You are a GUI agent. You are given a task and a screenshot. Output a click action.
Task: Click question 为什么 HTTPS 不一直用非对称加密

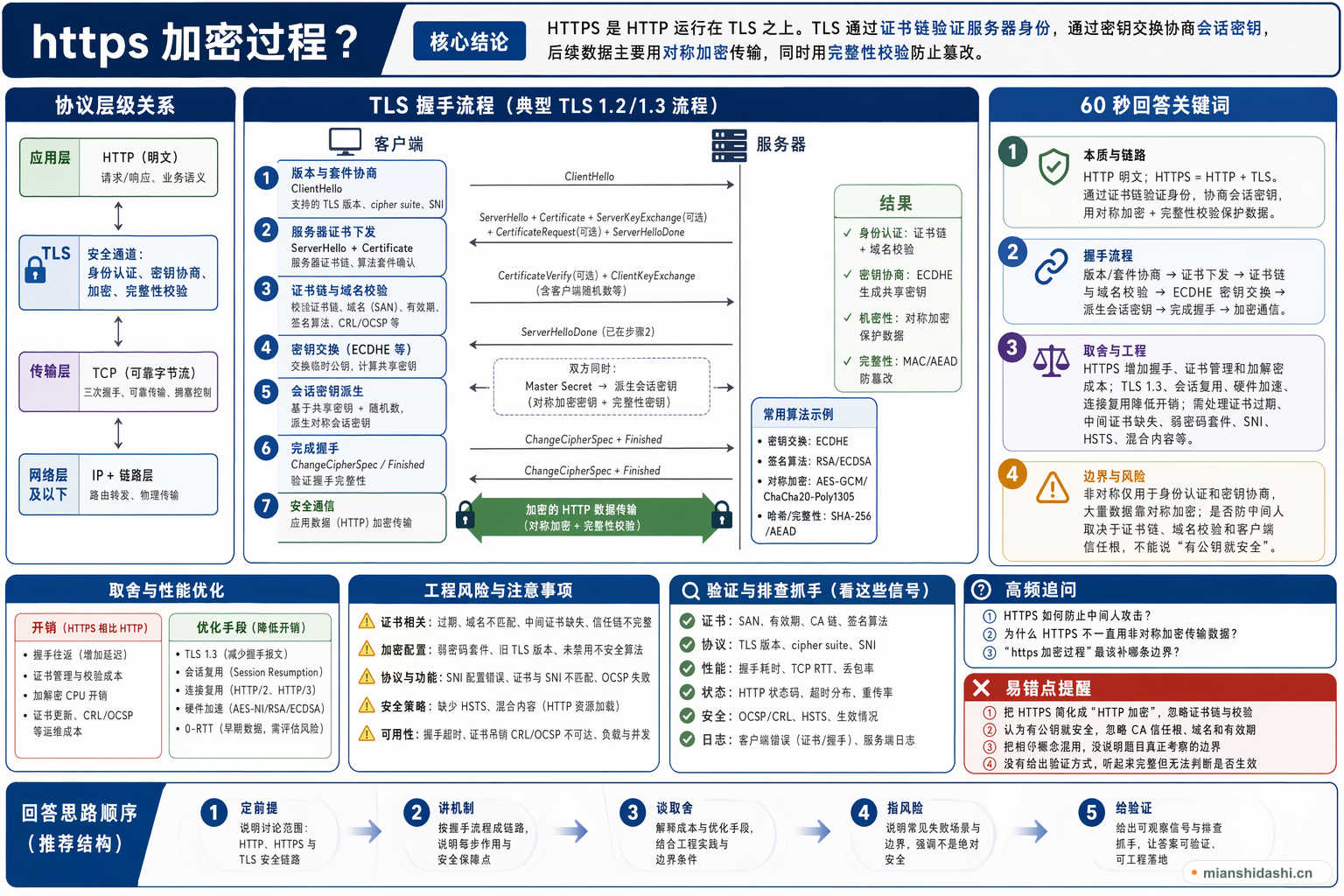click(1120, 633)
